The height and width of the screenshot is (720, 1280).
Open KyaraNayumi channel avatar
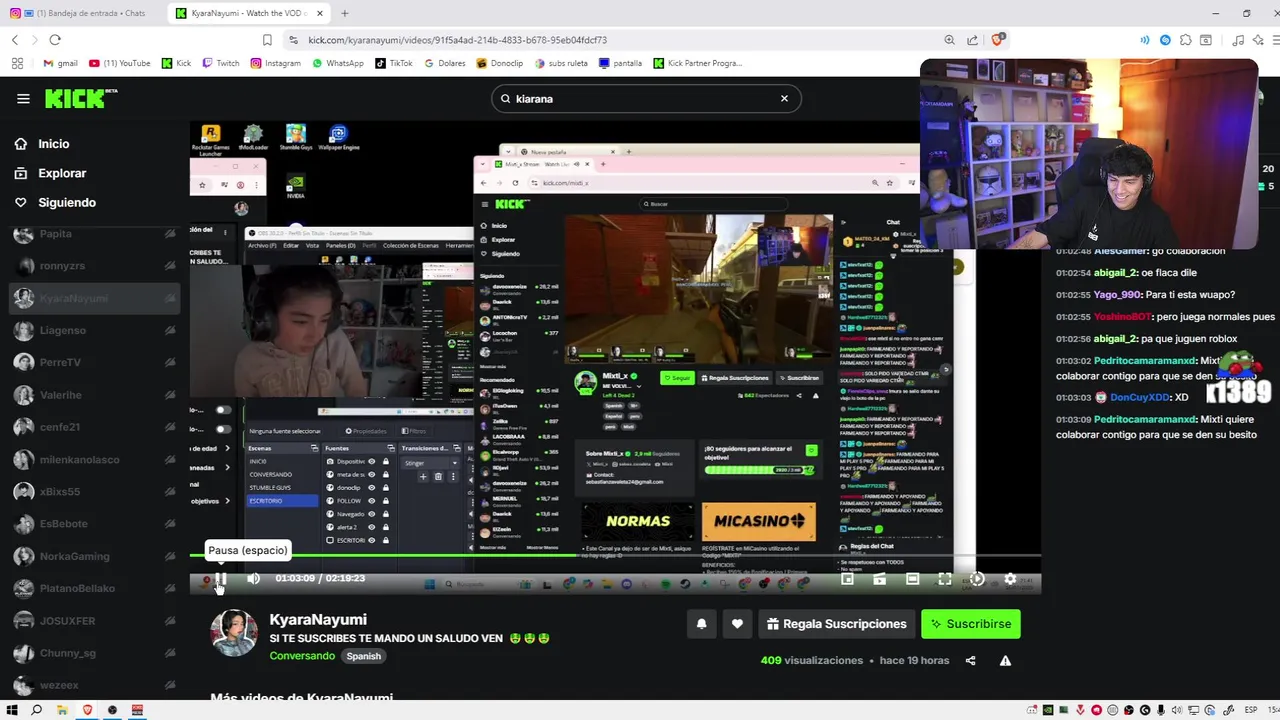[234, 633]
